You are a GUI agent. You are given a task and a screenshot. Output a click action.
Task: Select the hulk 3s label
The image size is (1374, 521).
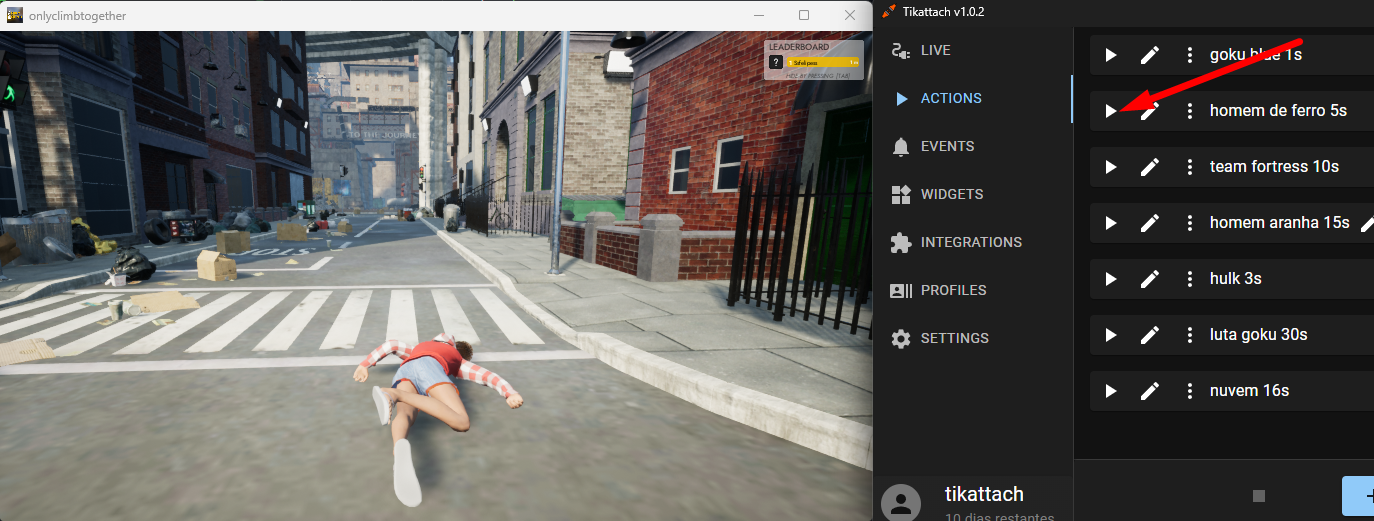[1236, 279]
